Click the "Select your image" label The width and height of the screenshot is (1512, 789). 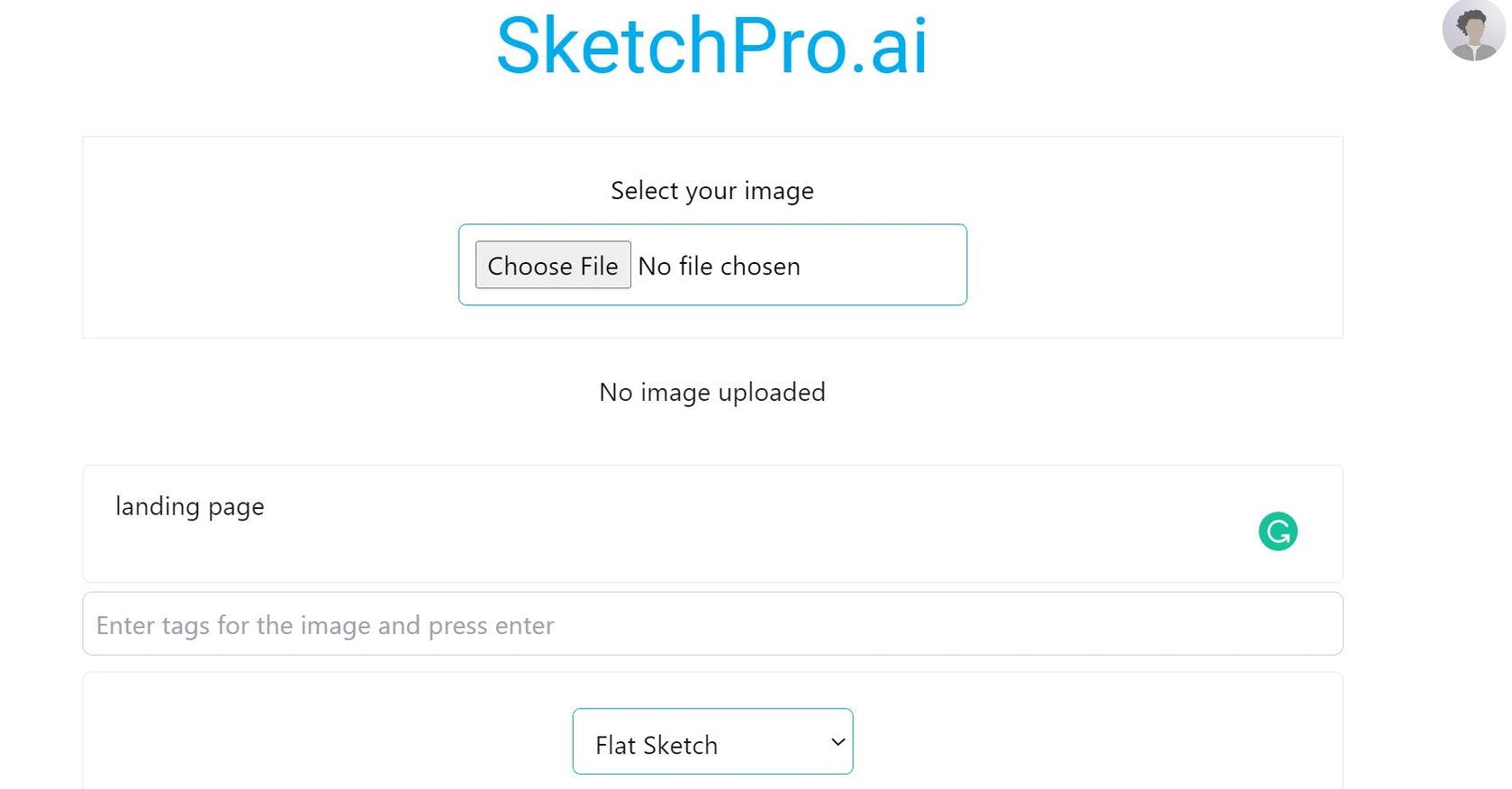(711, 191)
